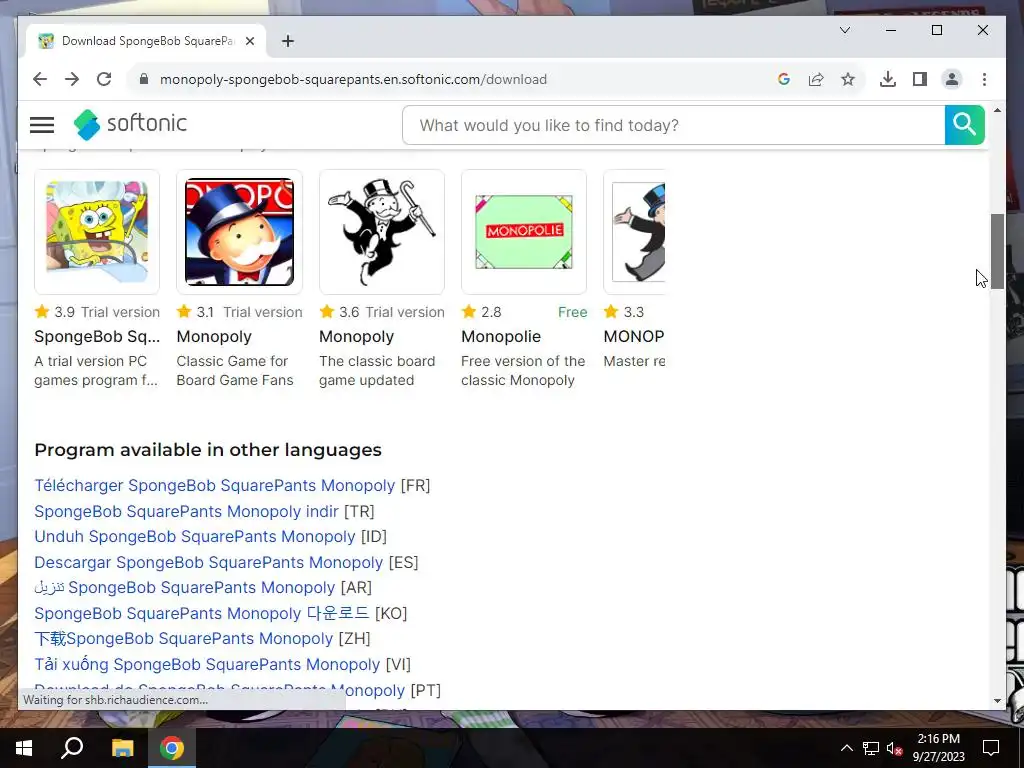
Task: Open French Télécharger SpongeBob link
Action: pos(214,485)
